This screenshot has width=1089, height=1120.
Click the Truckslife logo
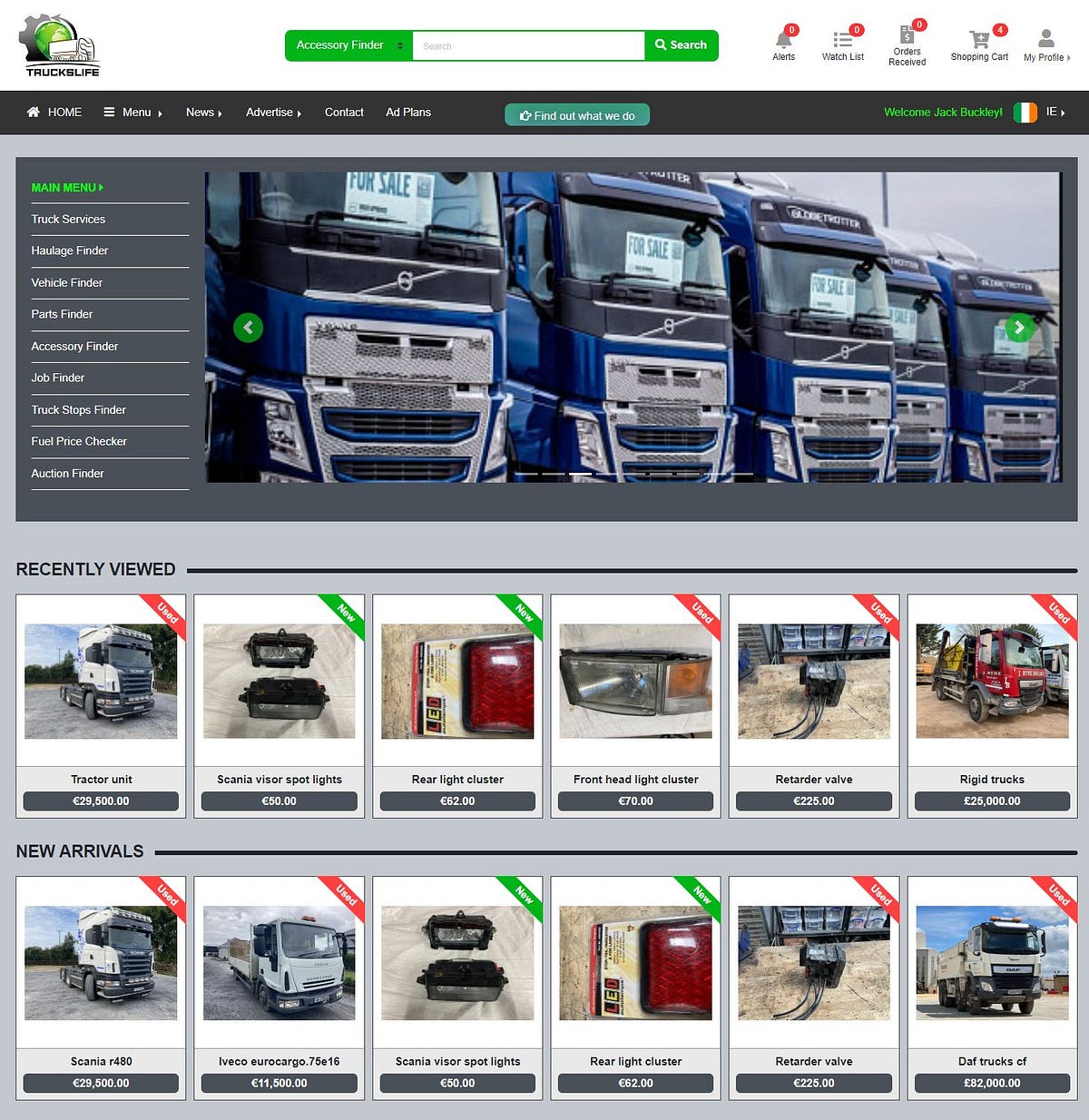coord(57,44)
